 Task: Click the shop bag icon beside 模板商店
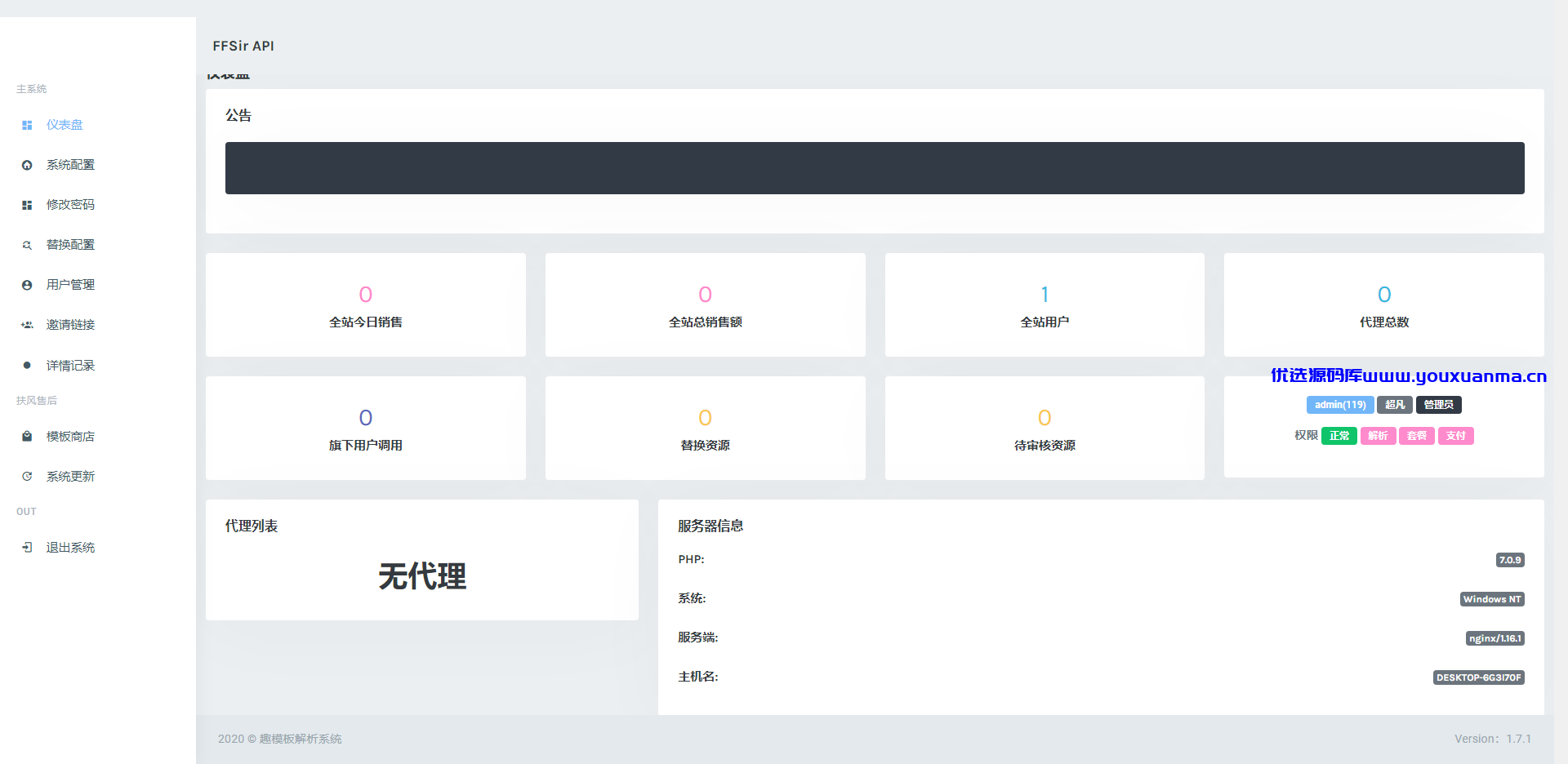point(27,436)
